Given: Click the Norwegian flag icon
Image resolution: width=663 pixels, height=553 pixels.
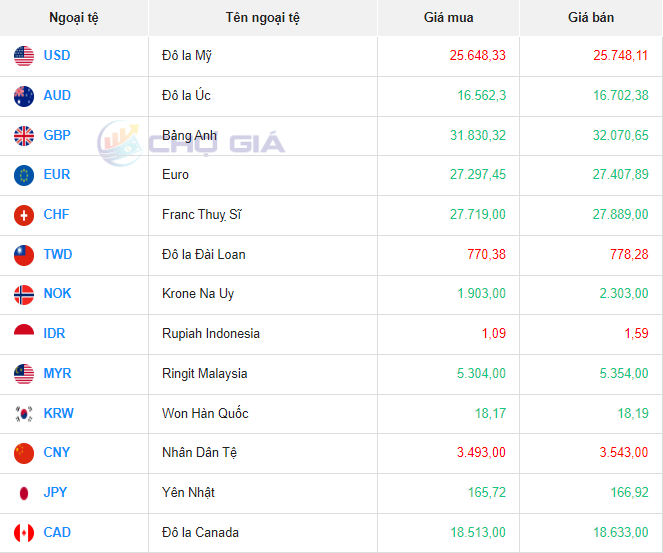Looking at the screenshot, I should click(24, 294).
